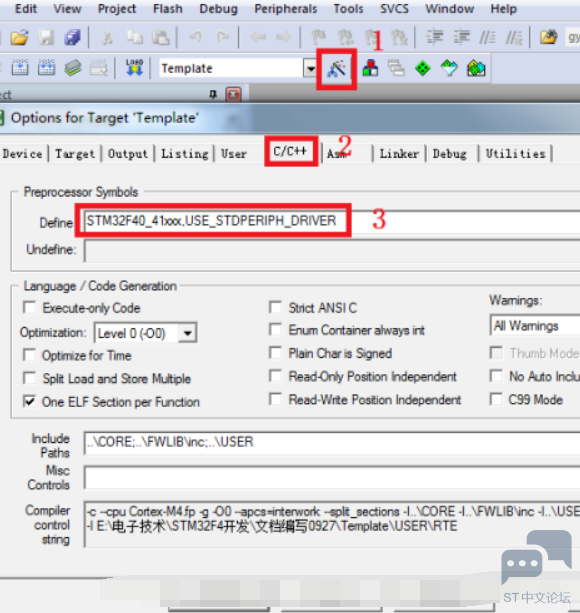Click the Save All disks icon
The image size is (580, 613).
72,38
